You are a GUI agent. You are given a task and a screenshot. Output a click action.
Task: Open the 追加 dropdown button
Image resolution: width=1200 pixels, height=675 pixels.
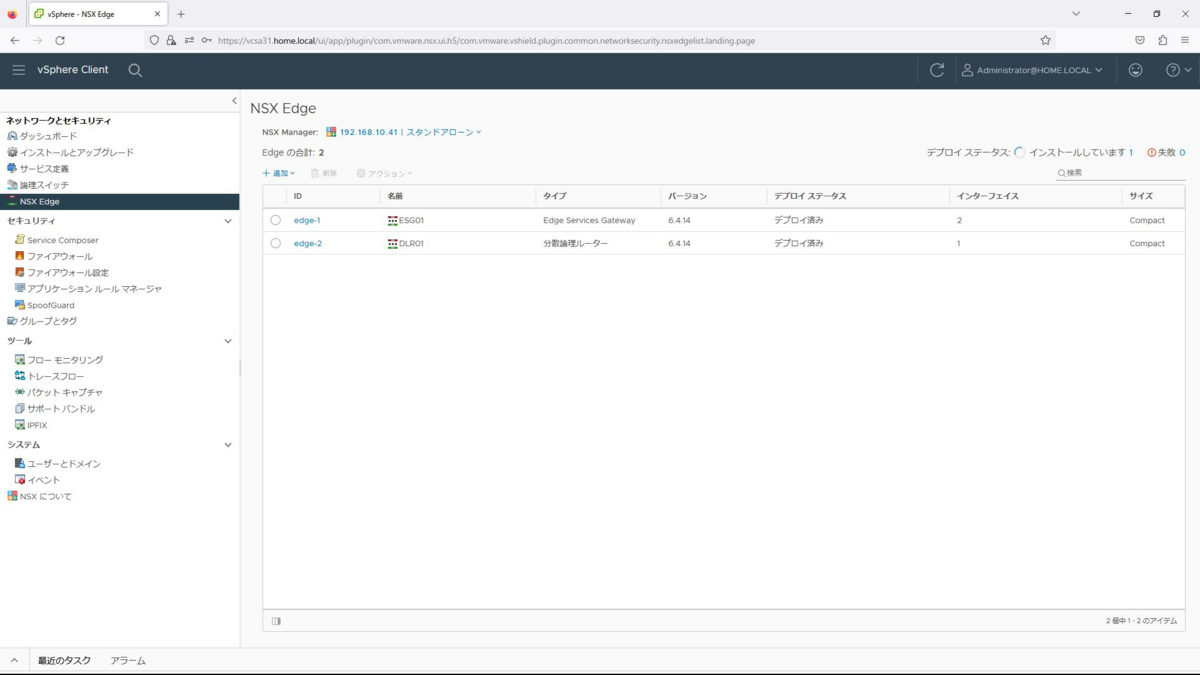(x=279, y=173)
